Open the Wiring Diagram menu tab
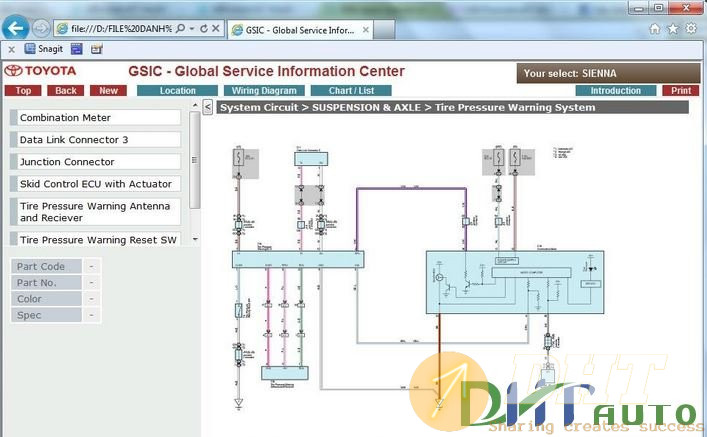Screen dimensions: 707x437 click(264, 91)
